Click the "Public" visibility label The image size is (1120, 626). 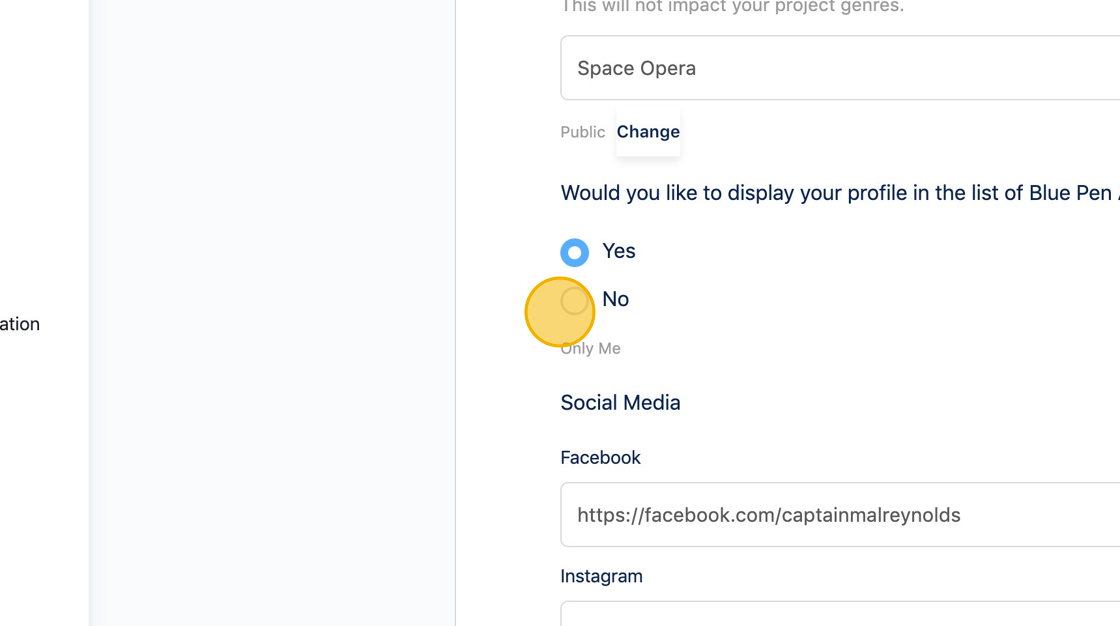click(583, 132)
